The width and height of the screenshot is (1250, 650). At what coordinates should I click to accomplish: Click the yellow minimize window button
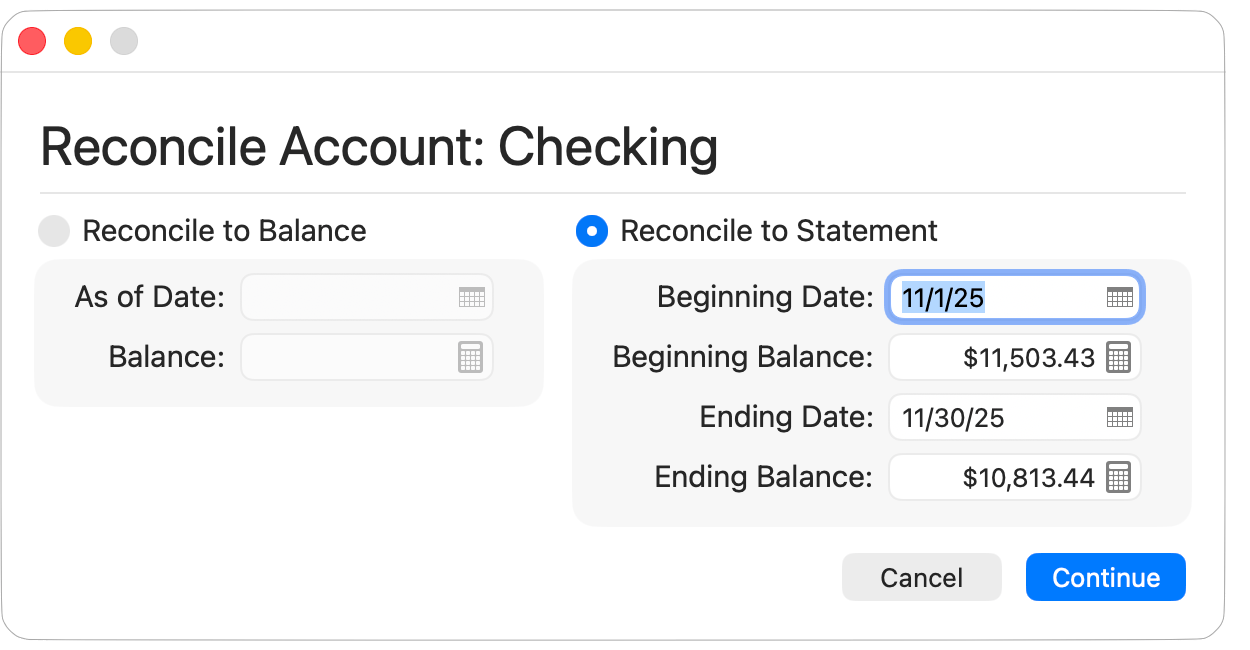point(77,41)
